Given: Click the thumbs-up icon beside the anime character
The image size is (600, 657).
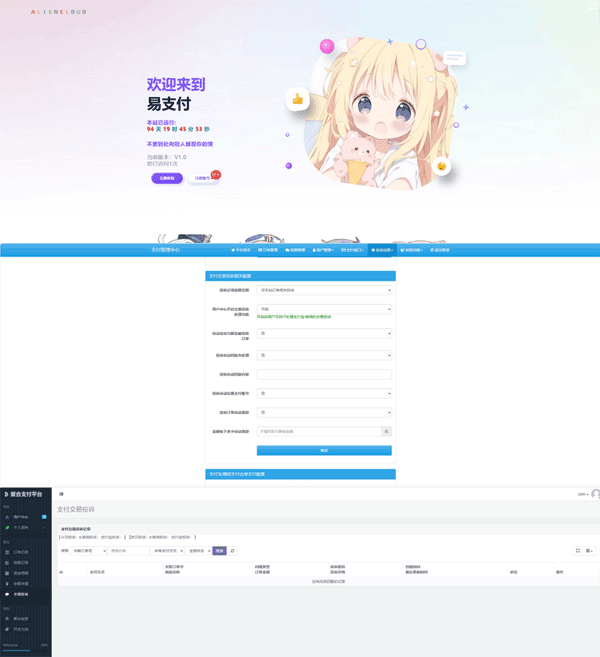Looking at the screenshot, I should pos(296,99).
